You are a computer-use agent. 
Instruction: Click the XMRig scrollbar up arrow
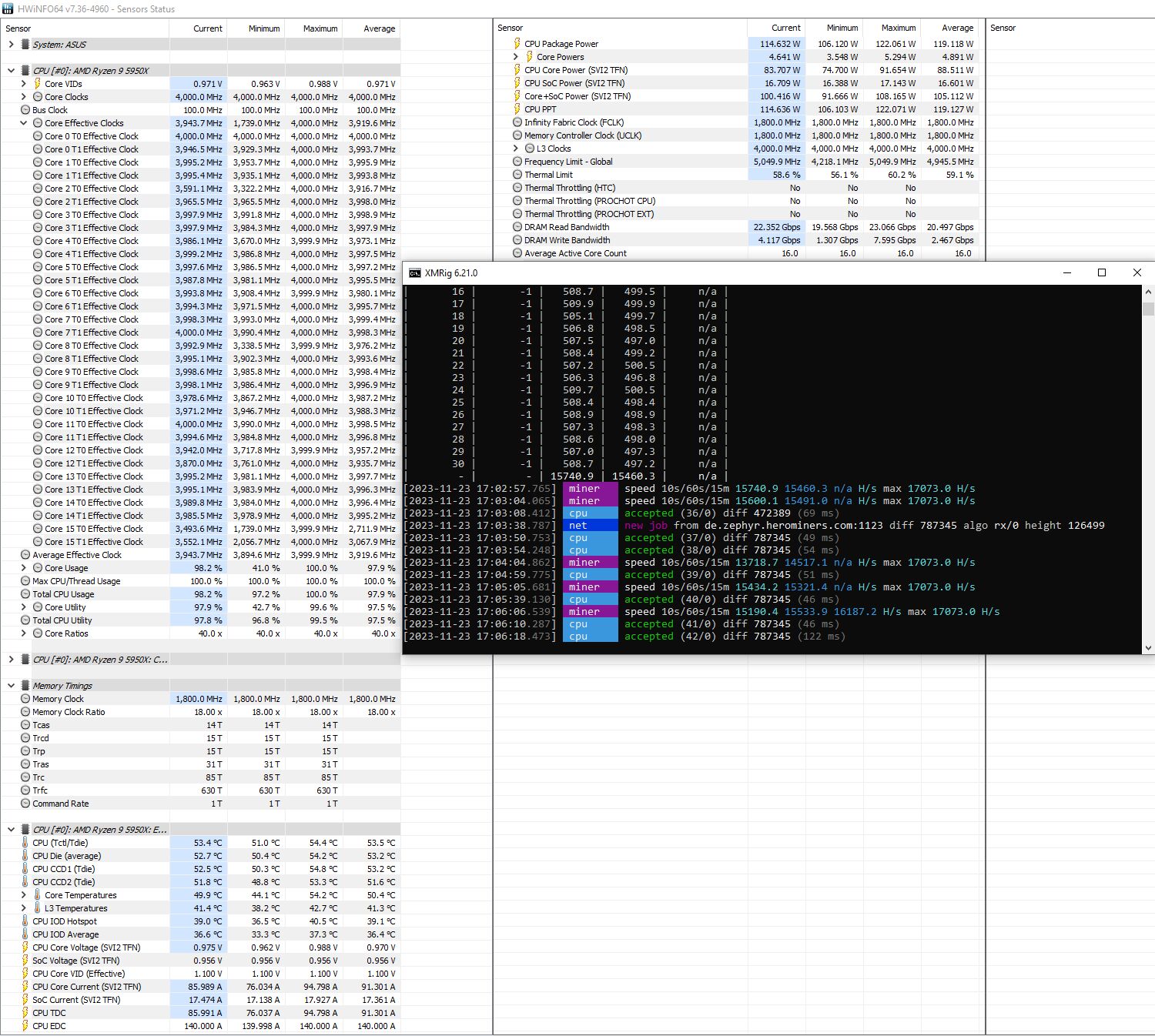[1148, 292]
